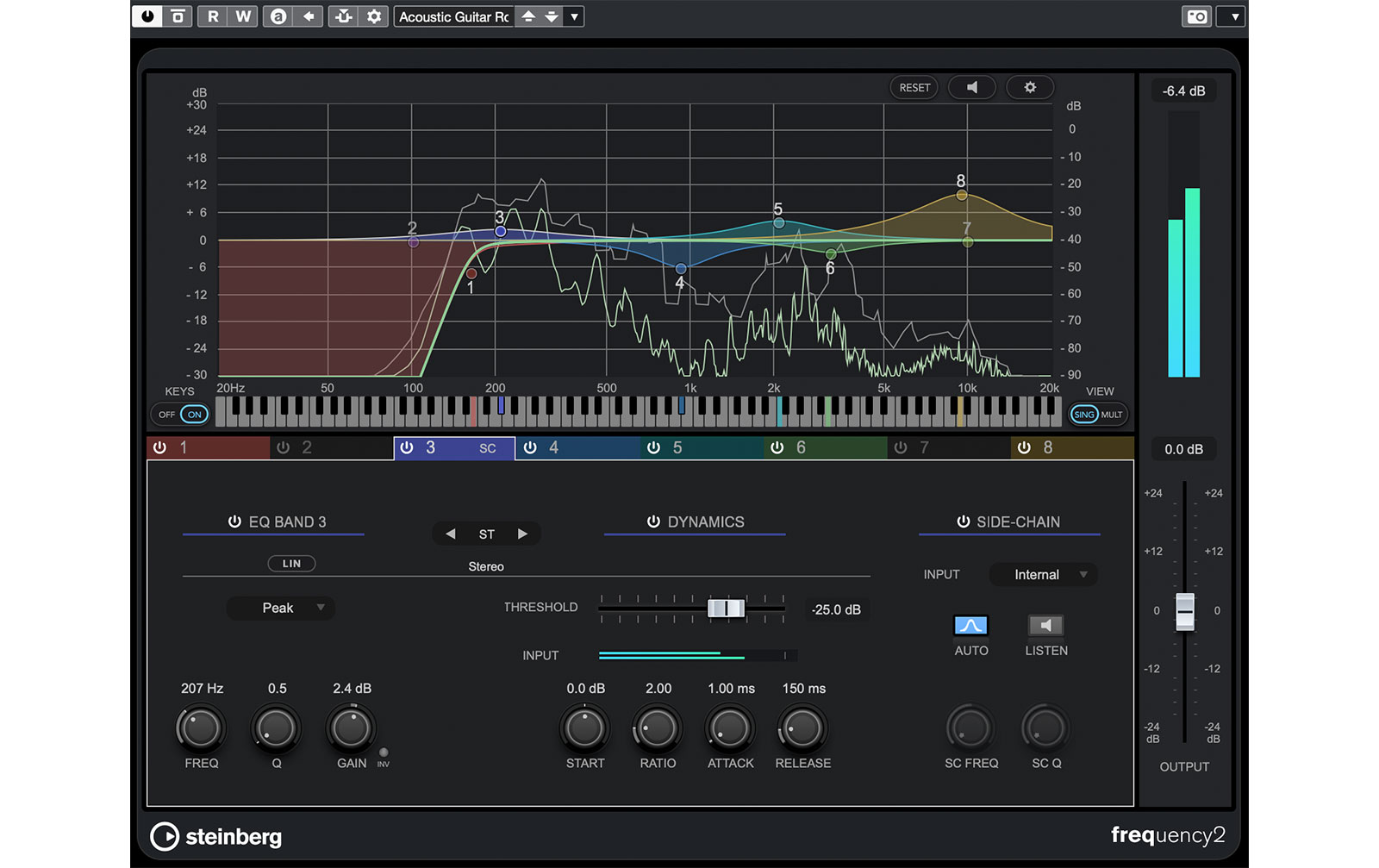
Task: Select band 8 node in the EQ curve
Action: (x=962, y=195)
